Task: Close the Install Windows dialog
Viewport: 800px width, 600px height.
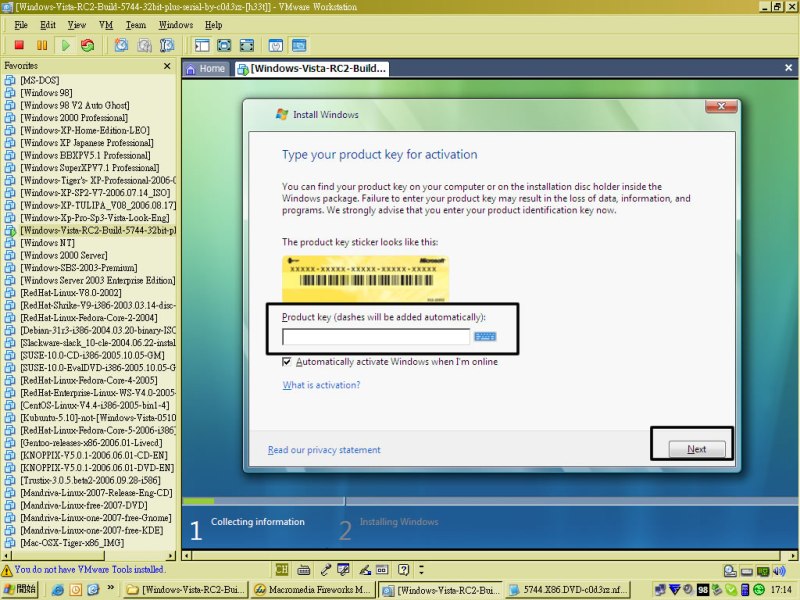Action: pos(721,106)
